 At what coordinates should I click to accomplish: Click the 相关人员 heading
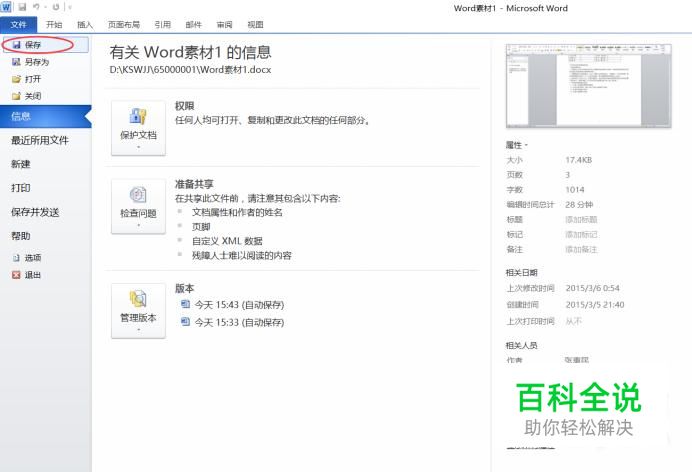[x=521, y=345]
